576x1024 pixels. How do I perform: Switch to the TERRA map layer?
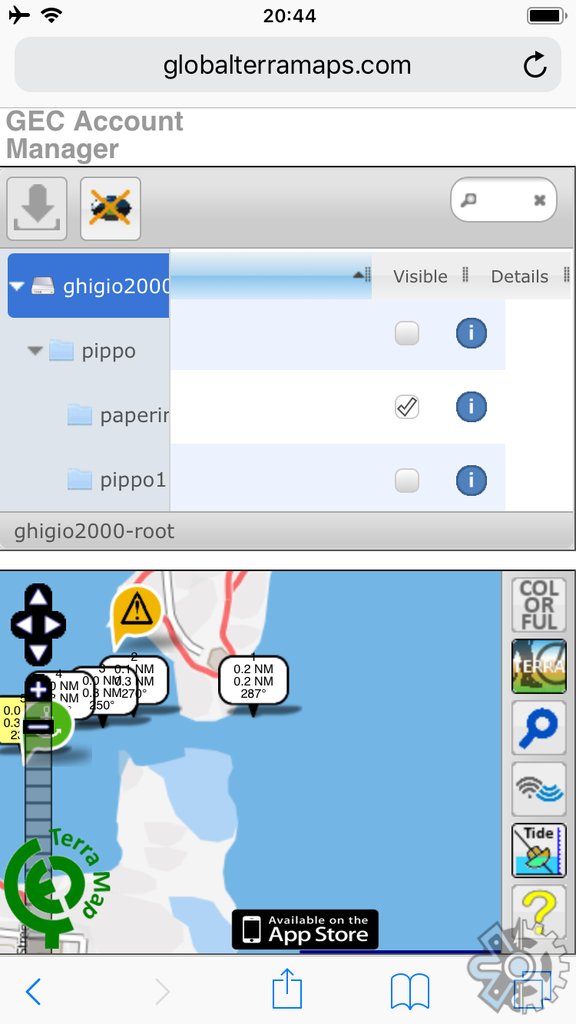click(x=539, y=666)
